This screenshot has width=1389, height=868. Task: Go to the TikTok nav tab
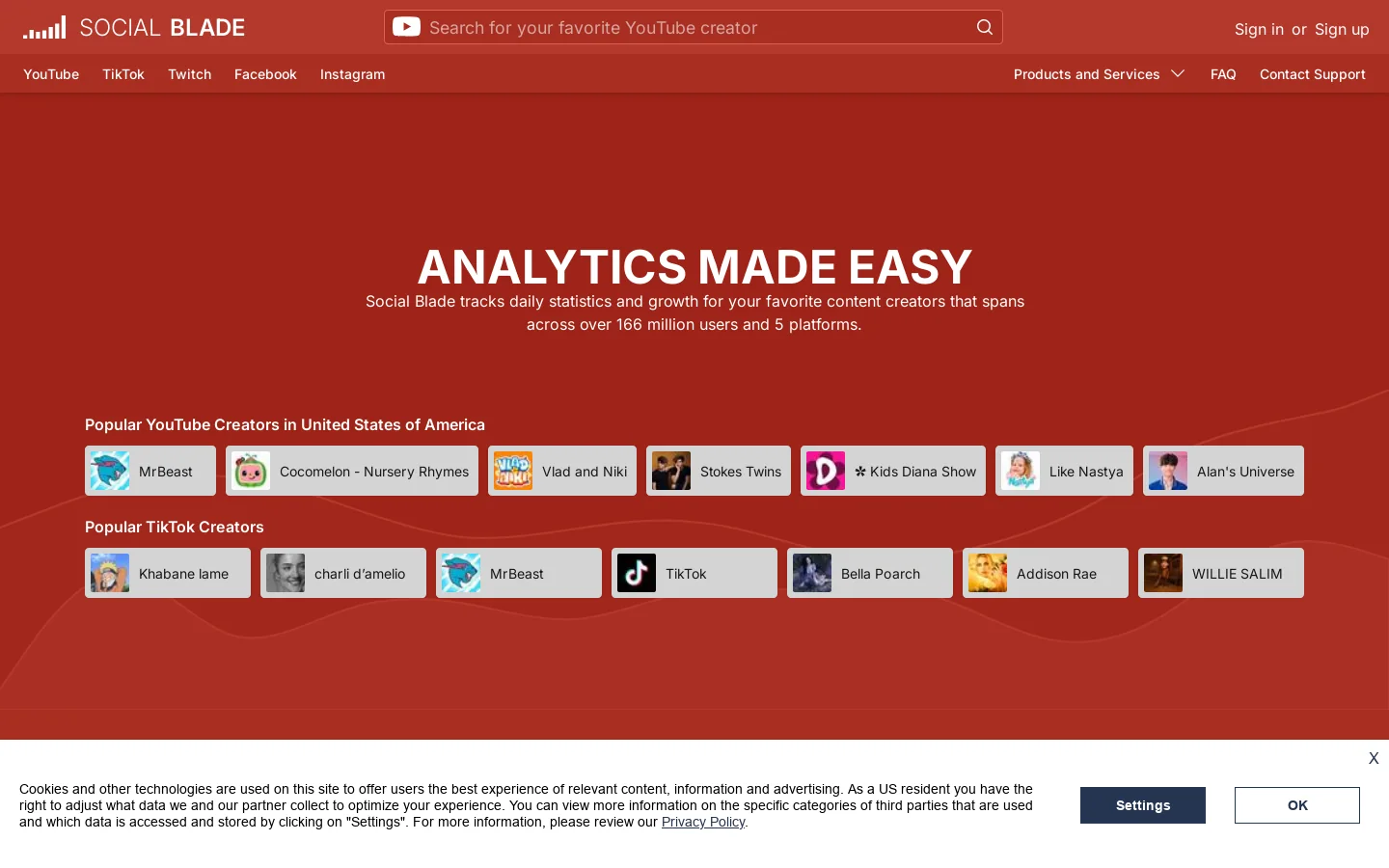click(123, 74)
